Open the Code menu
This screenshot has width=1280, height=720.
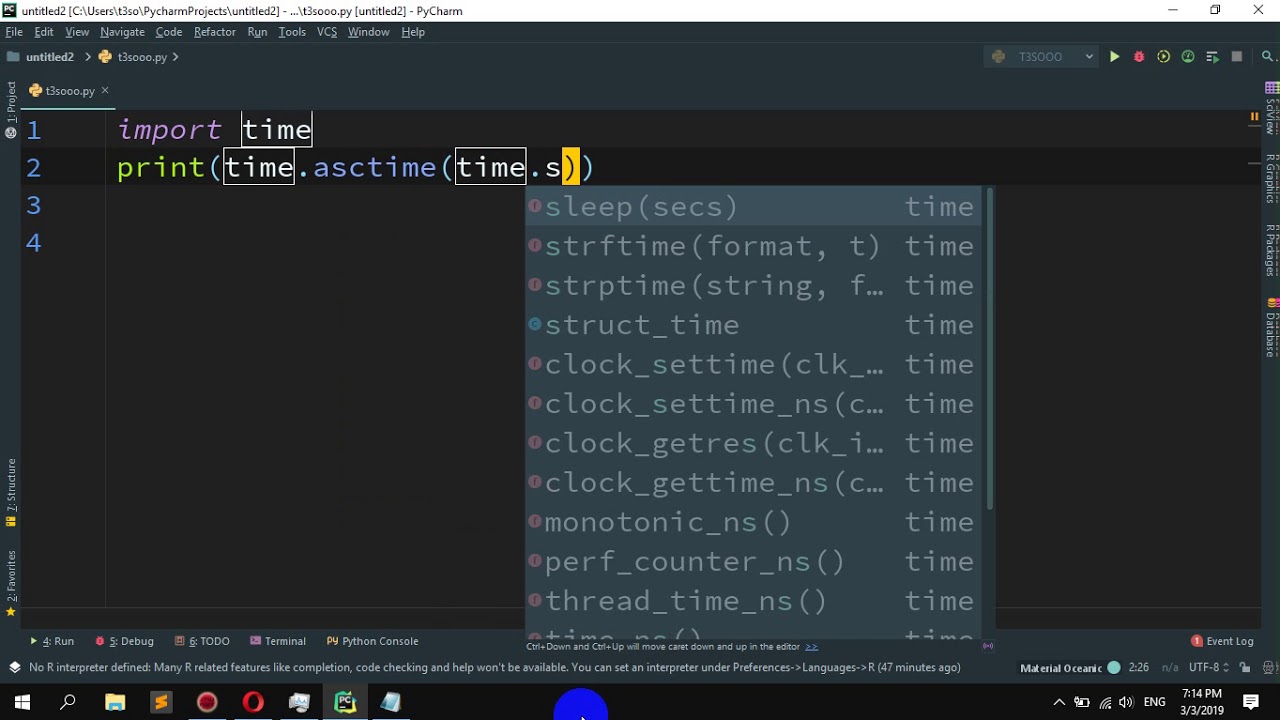[169, 32]
